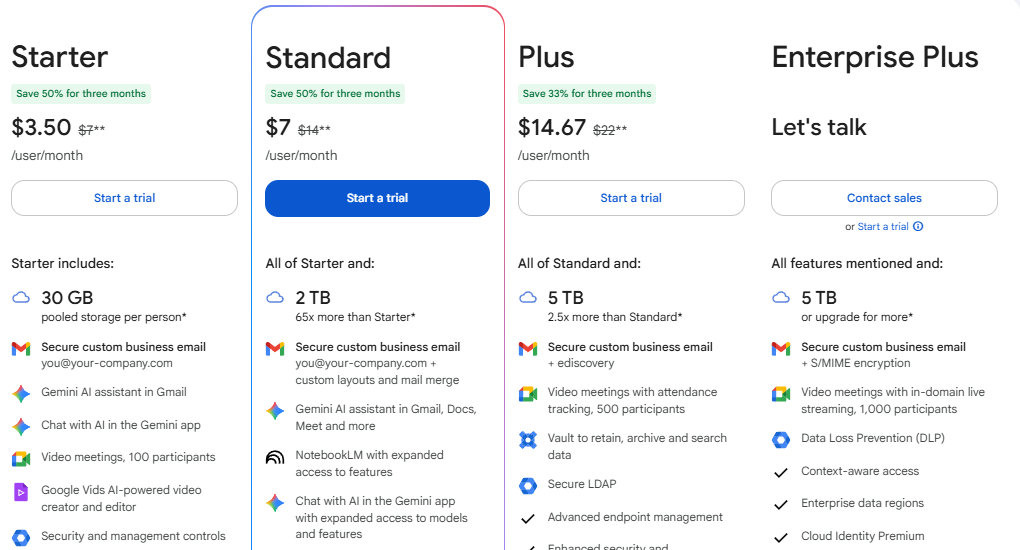Start a trial for the Standard plan
Image resolution: width=1020 pixels, height=550 pixels.
377,198
